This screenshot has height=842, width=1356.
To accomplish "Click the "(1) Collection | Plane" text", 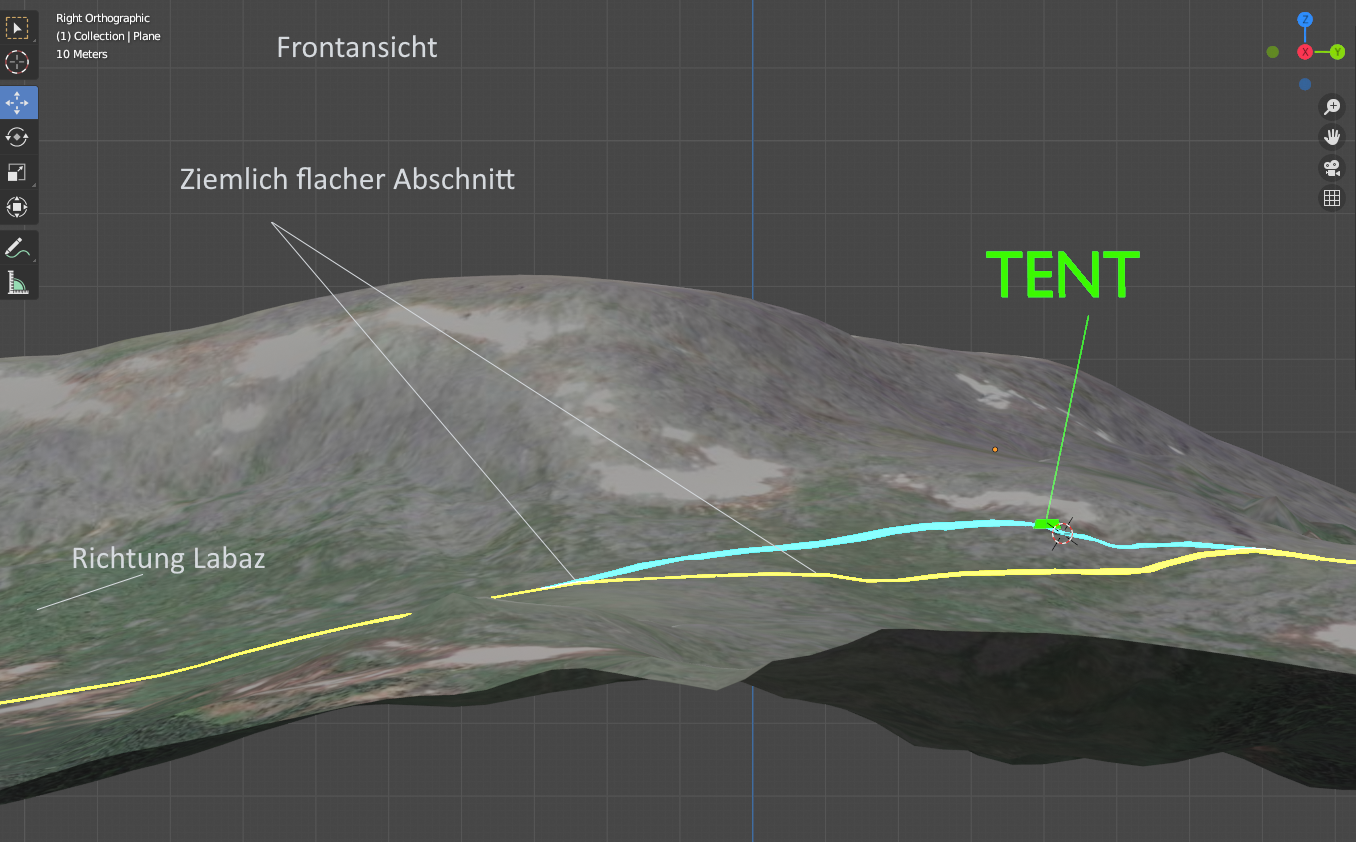I will coord(108,36).
